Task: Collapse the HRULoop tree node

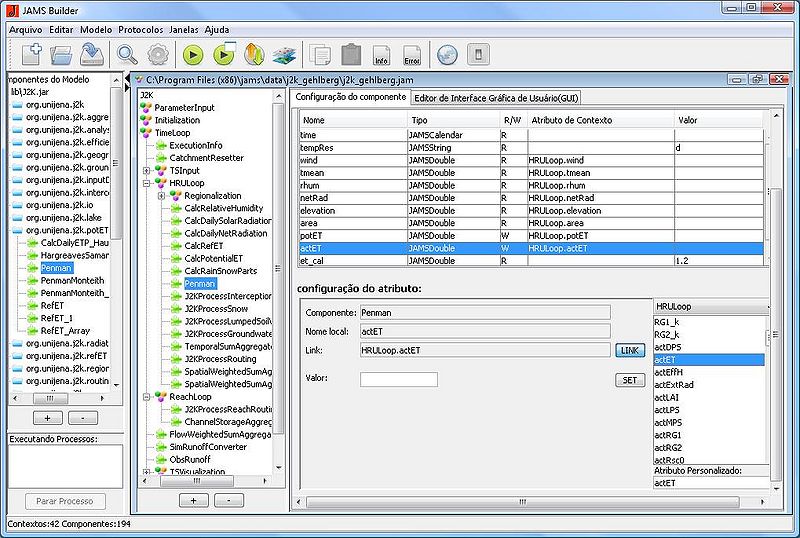Action: [148, 183]
